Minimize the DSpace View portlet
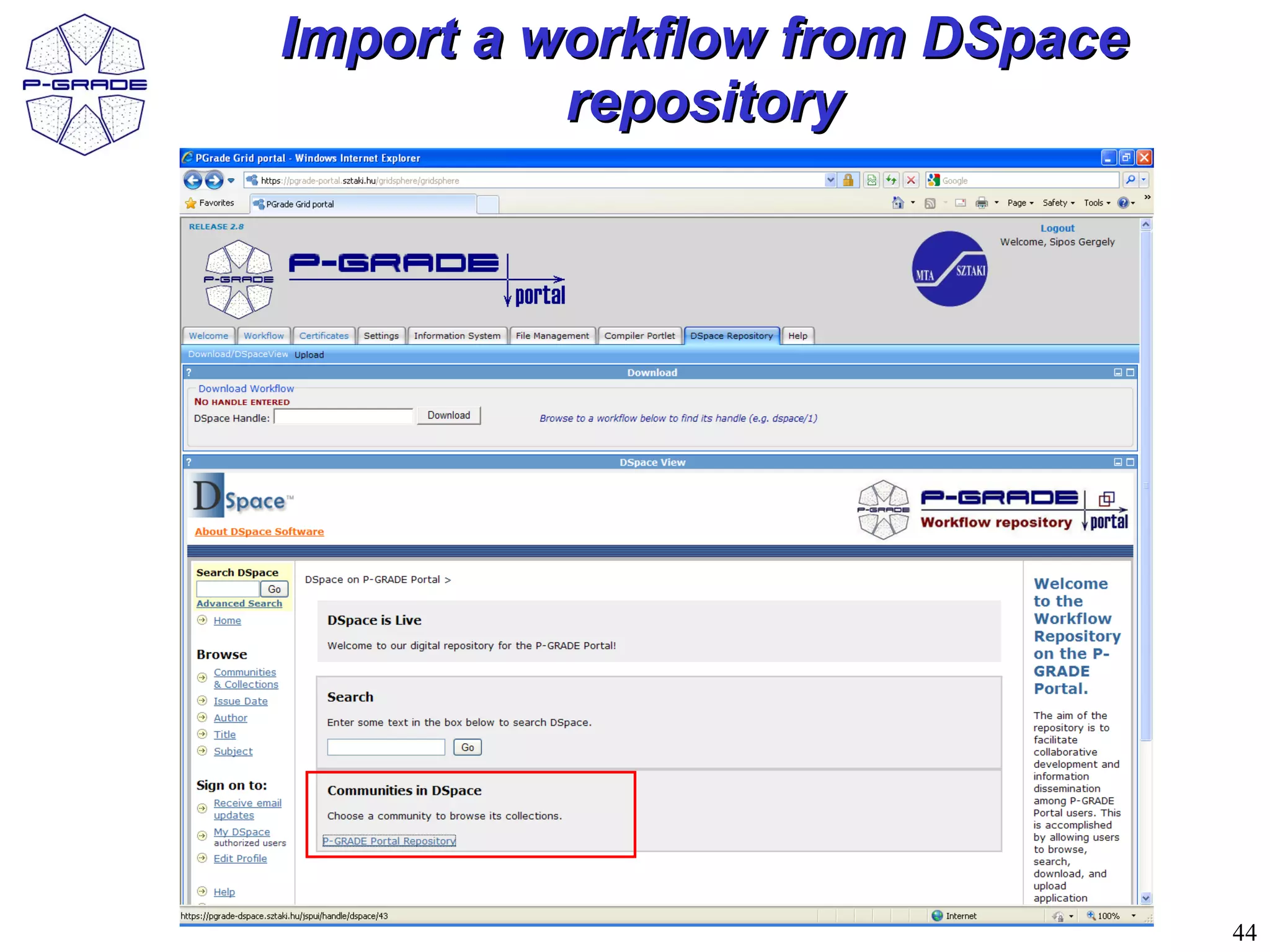Viewport: 1270px width, 952px height. [1117, 462]
